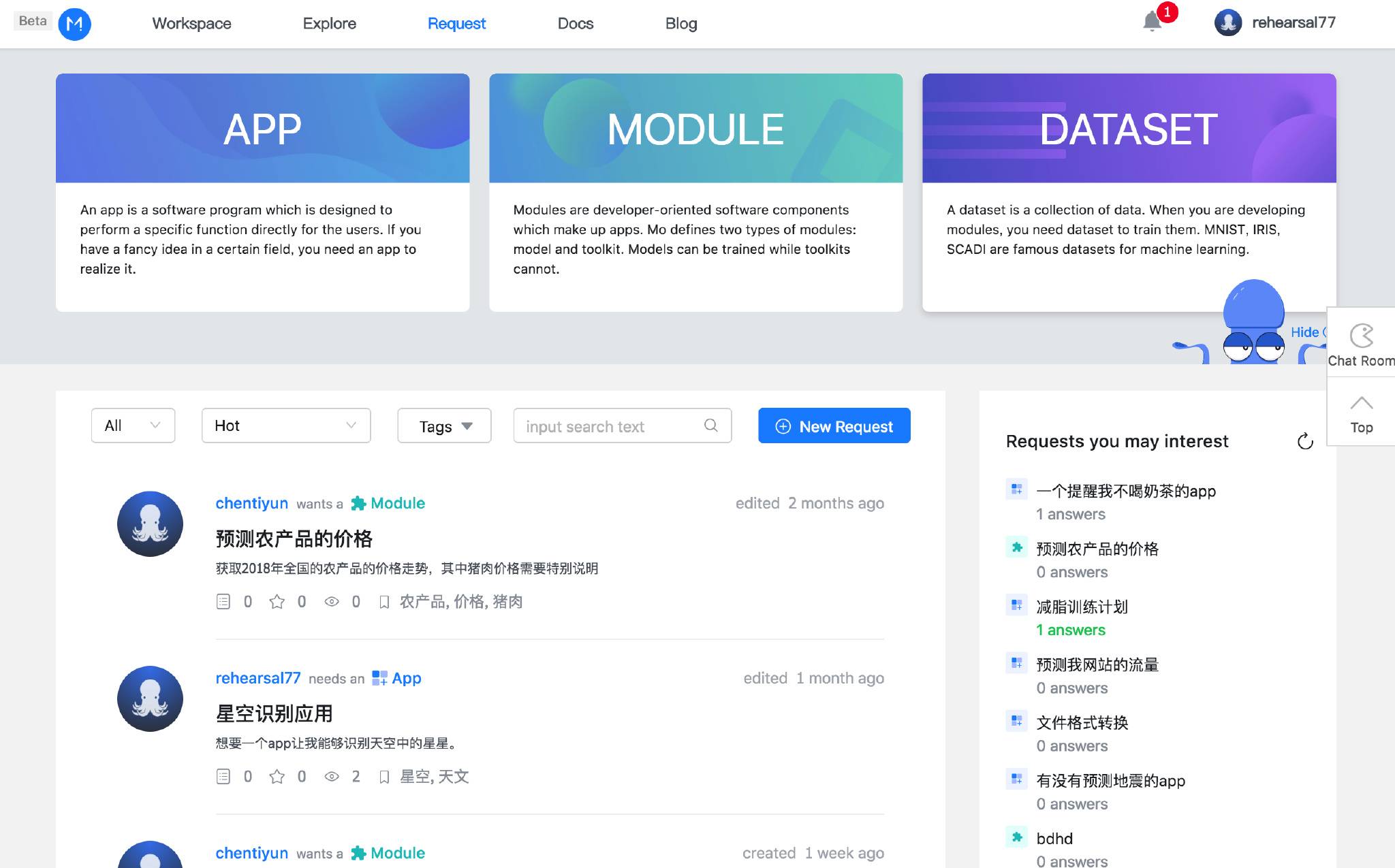Screen dimensions: 1395x868
Task: Expand the Hot sort order dropdown
Action: 285,425
